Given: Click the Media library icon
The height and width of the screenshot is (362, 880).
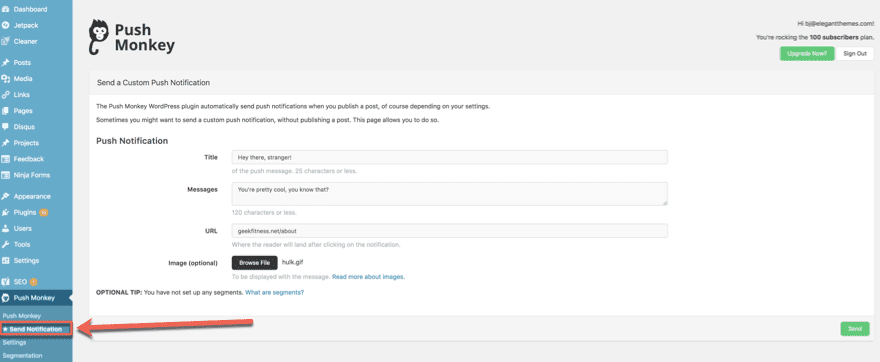Looking at the screenshot, I should (6, 79).
